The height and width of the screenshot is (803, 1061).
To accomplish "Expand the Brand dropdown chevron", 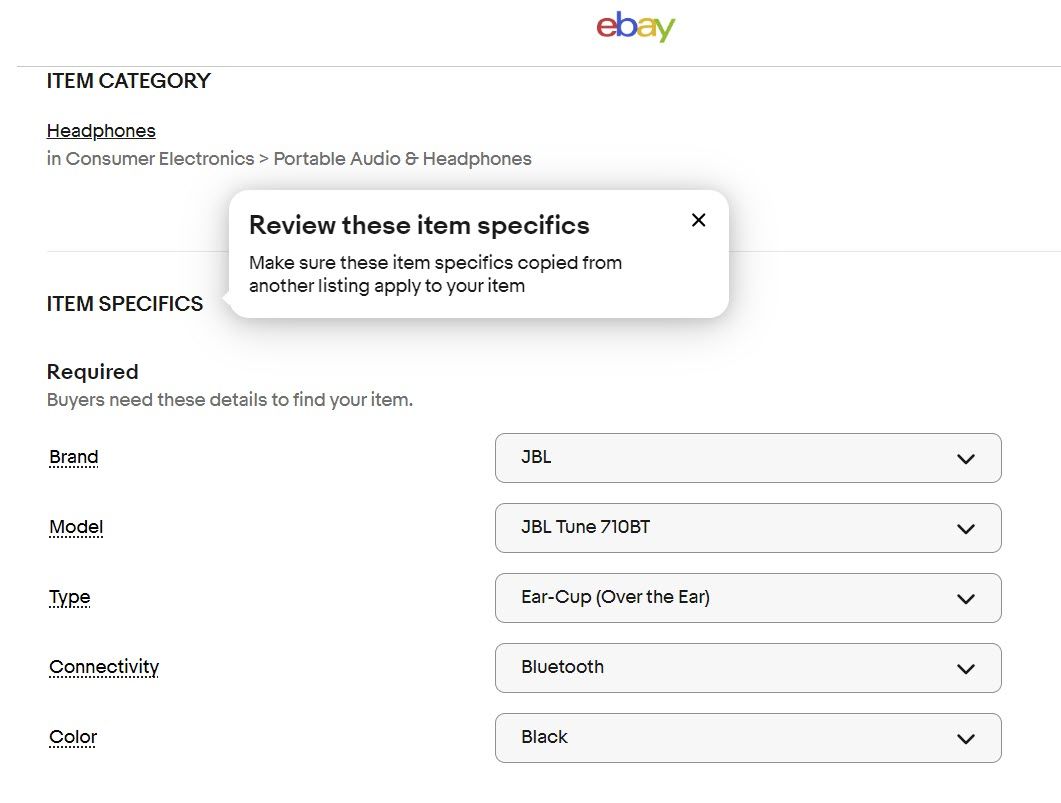I will point(966,459).
